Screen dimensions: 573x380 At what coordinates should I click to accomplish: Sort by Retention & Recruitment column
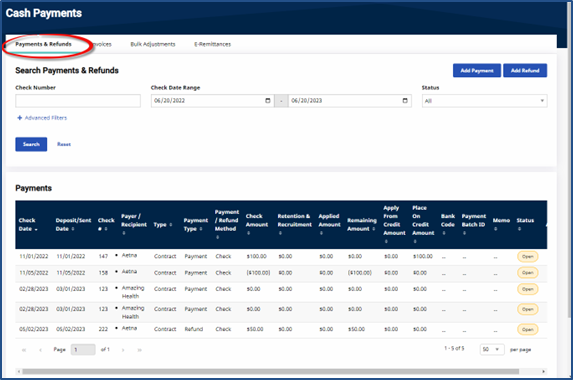295,224
